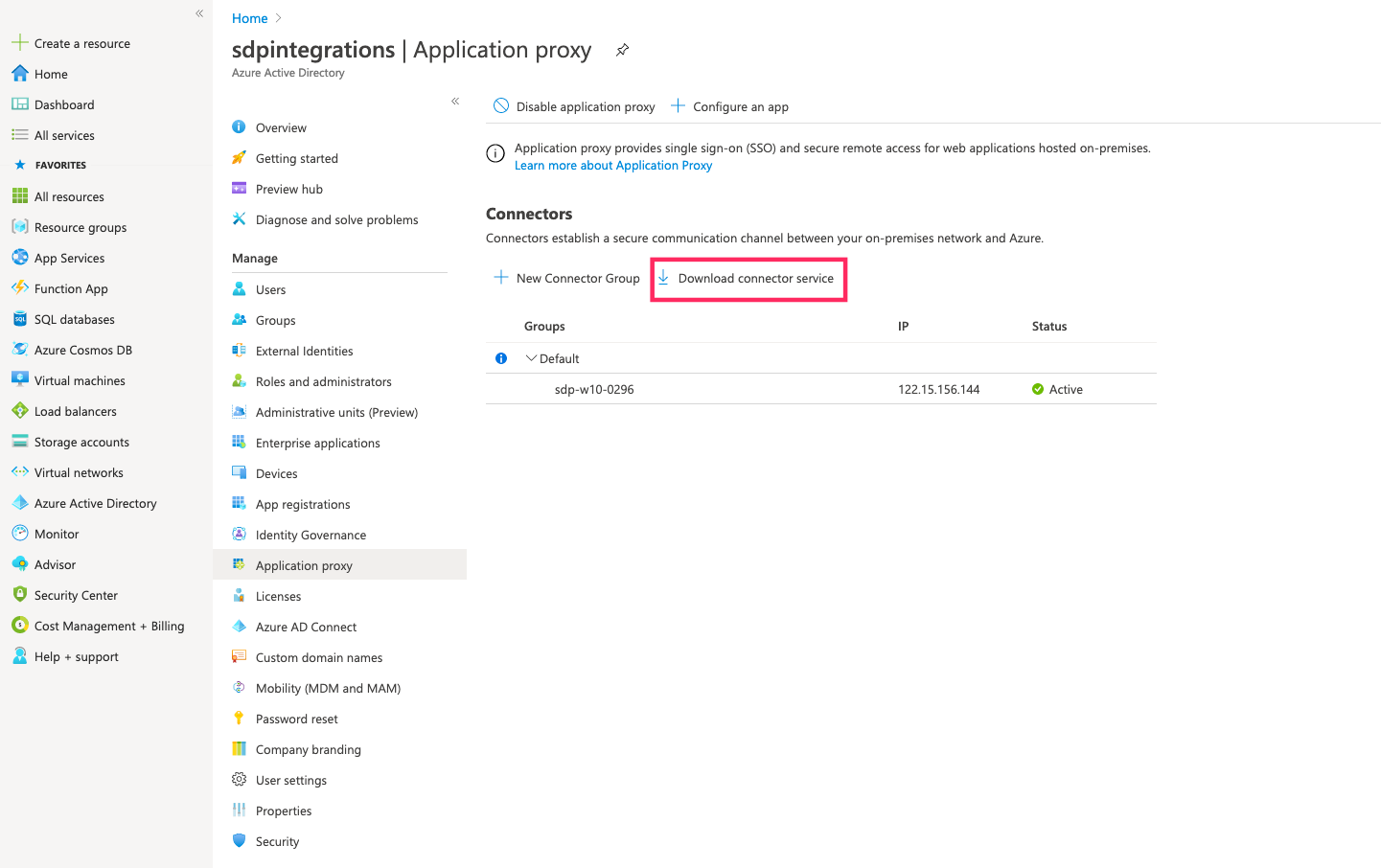This screenshot has width=1381, height=868.
Task: Click the Help + support person icon
Action: [19, 656]
